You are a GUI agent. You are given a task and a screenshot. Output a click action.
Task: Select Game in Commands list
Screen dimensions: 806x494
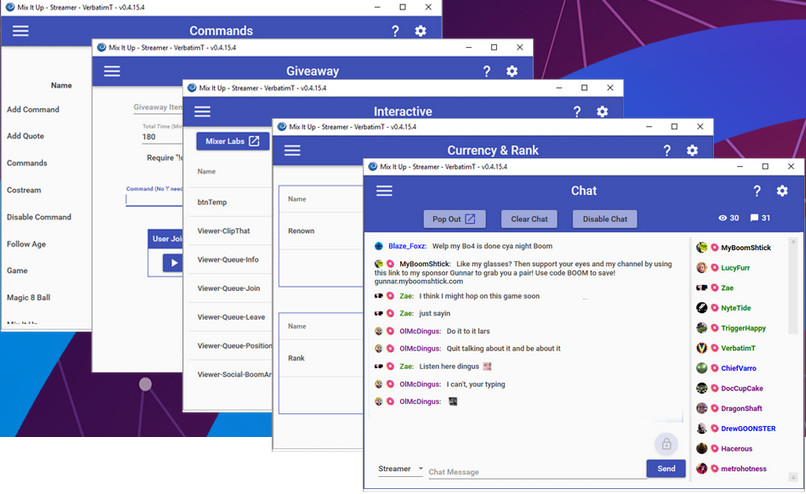click(x=17, y=270)
